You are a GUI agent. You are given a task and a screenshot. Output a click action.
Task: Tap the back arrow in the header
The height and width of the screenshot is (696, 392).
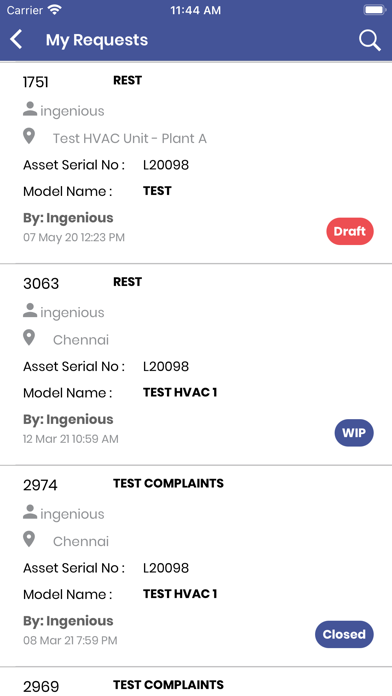pyautogui.click(x=16, y=40)
